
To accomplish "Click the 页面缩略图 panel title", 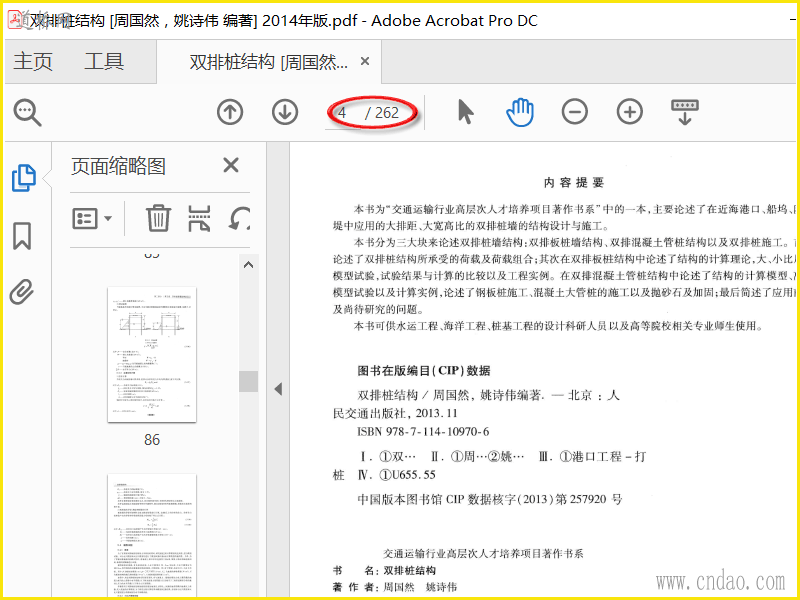I will pos(118,166).
